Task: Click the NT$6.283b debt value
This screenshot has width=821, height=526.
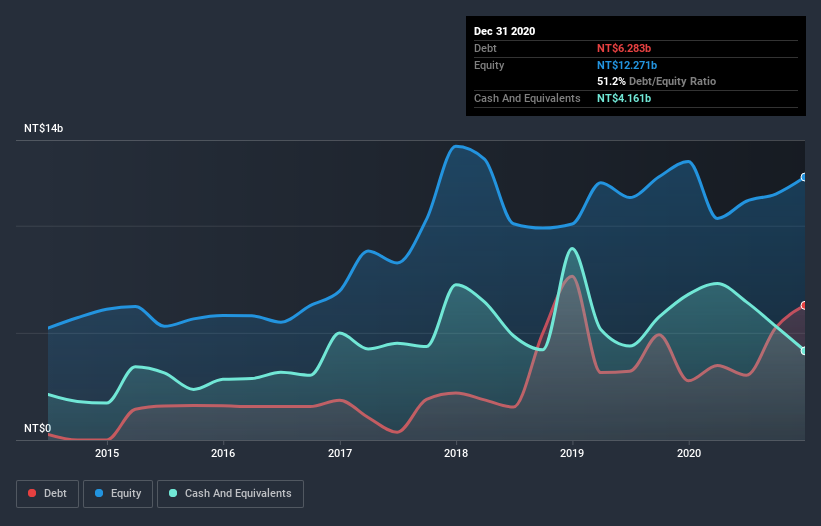Action: (624, 48)
